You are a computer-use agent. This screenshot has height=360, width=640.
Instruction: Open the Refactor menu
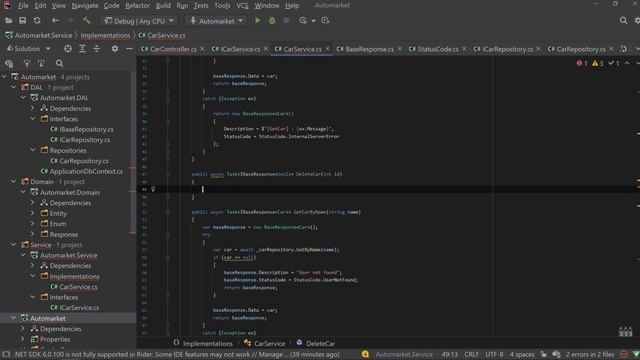click(137, 6)
